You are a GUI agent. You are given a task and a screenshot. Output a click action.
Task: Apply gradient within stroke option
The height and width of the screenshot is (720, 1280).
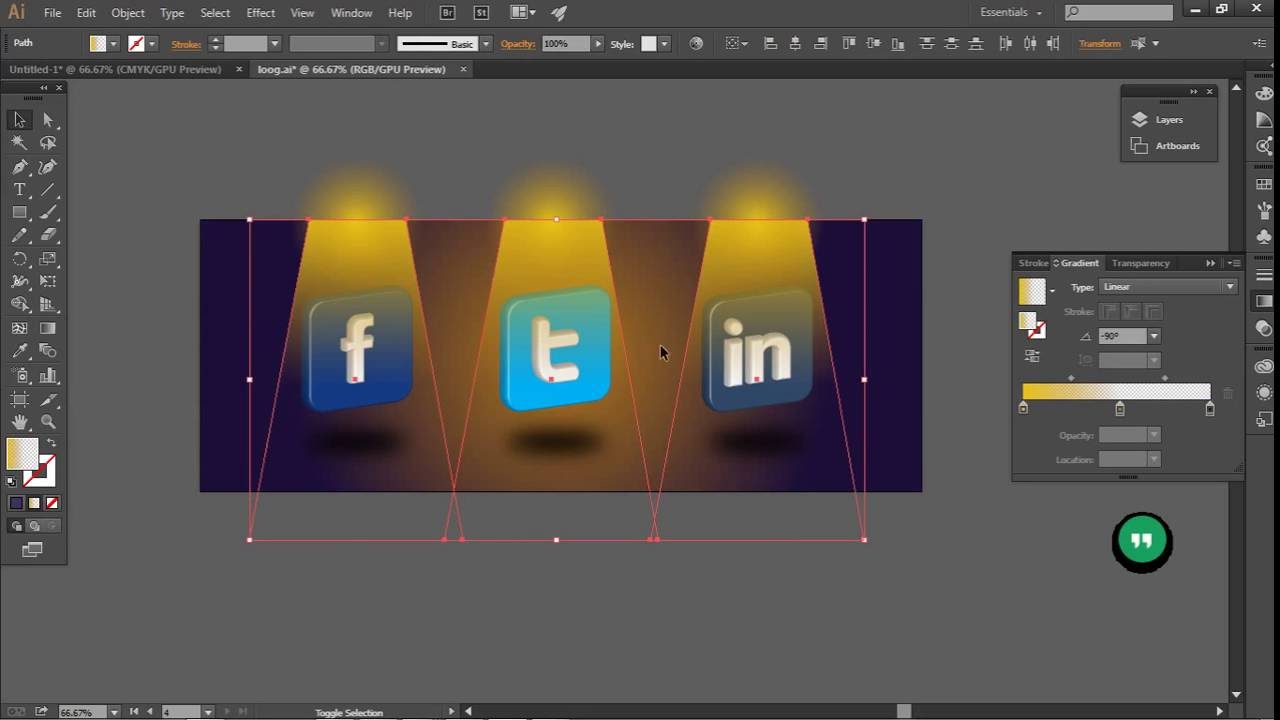[x=1109, y=312]
